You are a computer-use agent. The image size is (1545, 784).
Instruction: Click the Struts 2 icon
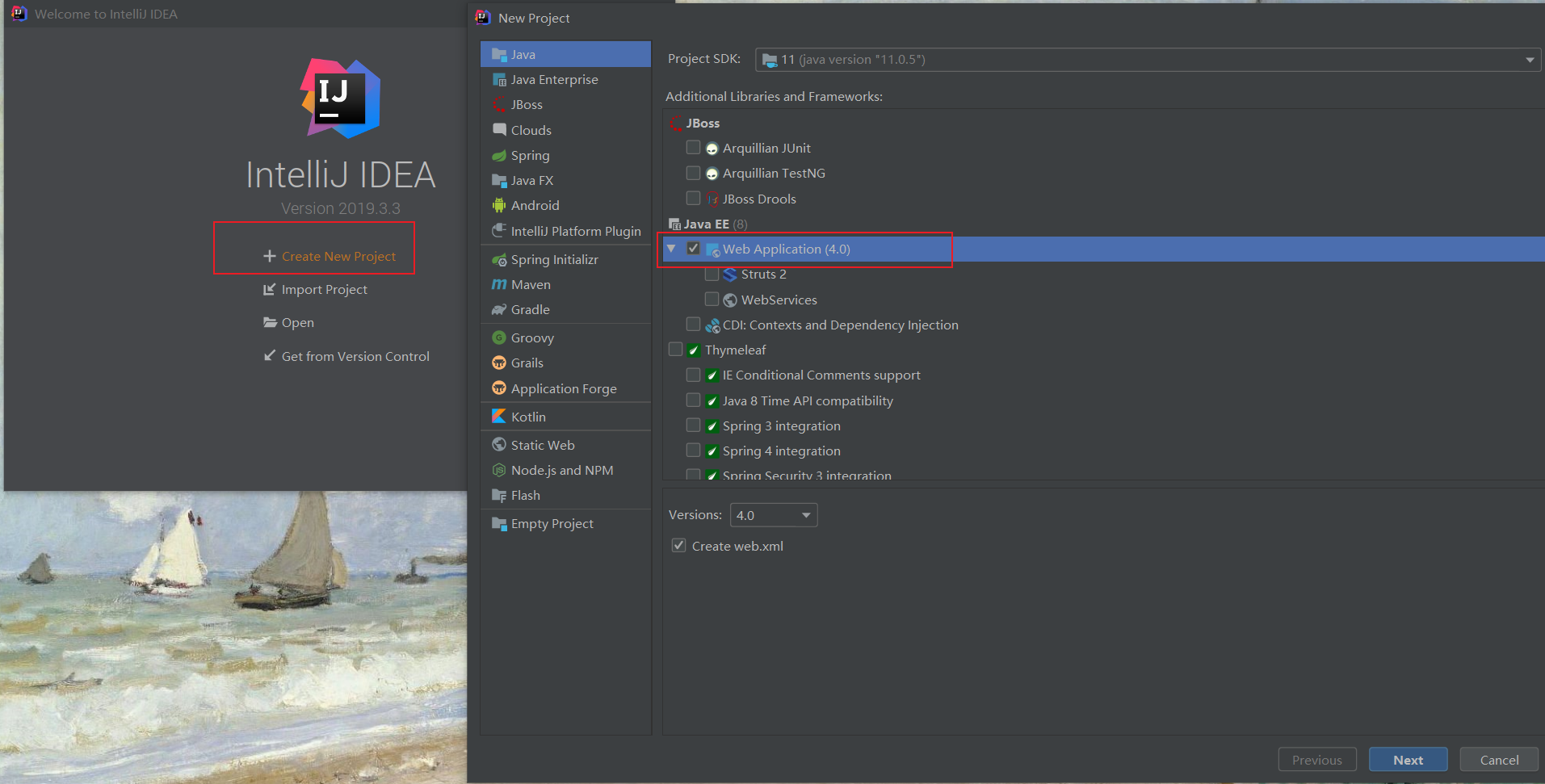tap(730, 275)
